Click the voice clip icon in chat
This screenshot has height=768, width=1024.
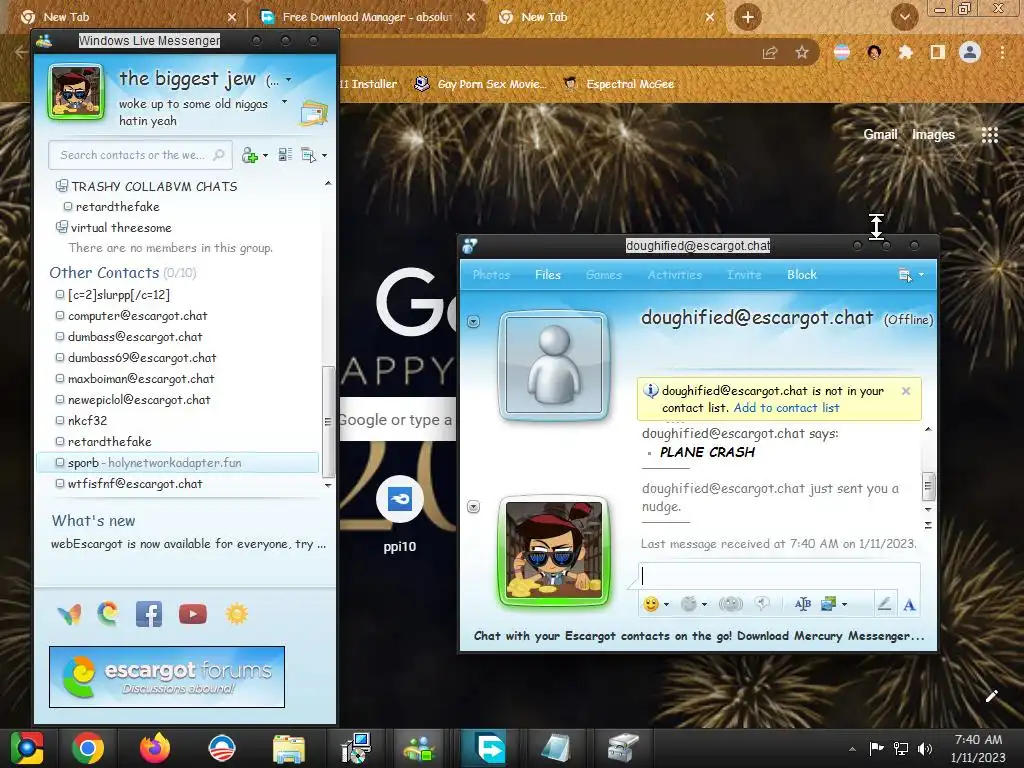[x=762, y=604]
